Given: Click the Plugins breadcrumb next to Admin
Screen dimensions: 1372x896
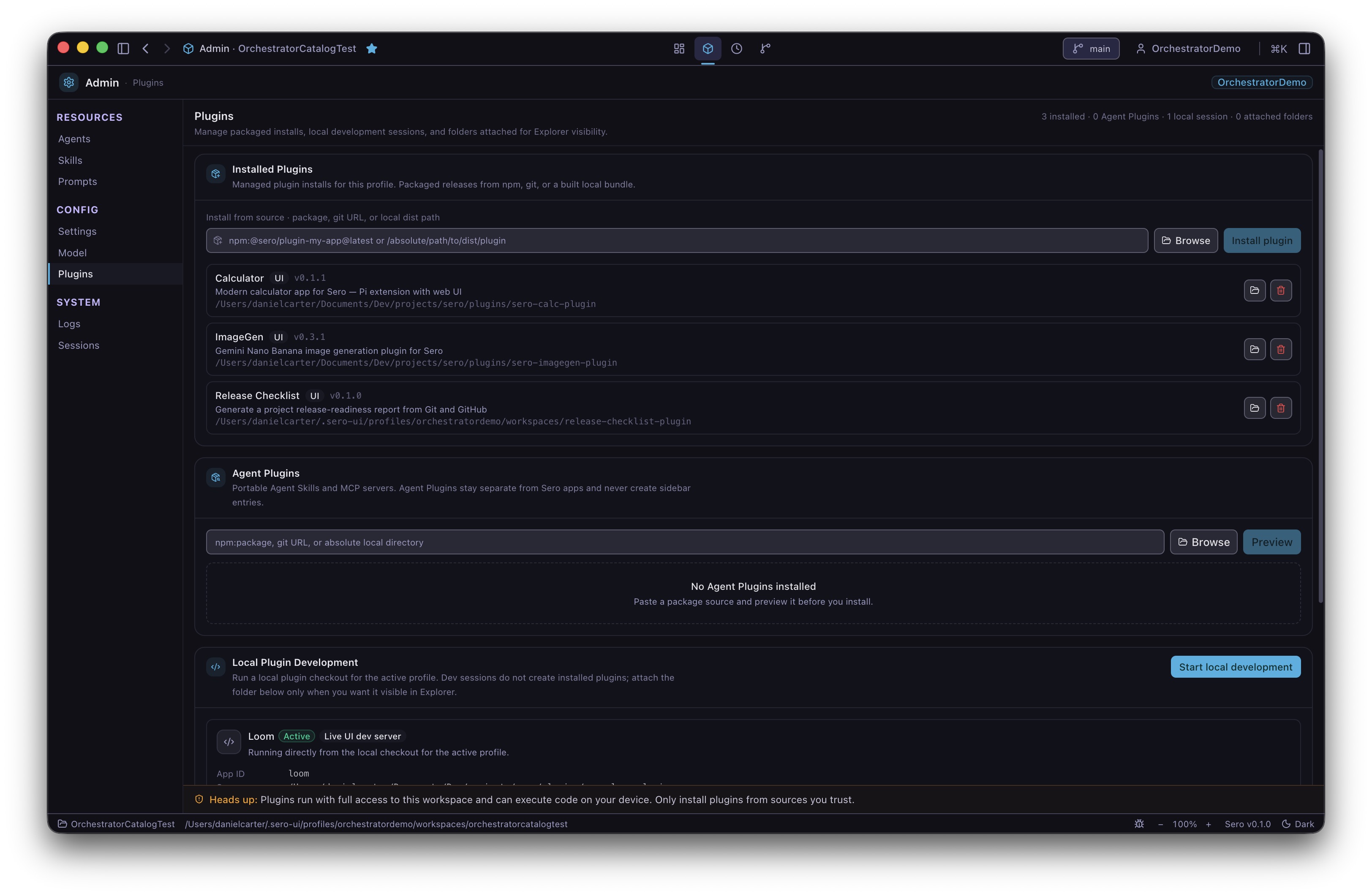Looking at the screenshot, I should [147, 82].
